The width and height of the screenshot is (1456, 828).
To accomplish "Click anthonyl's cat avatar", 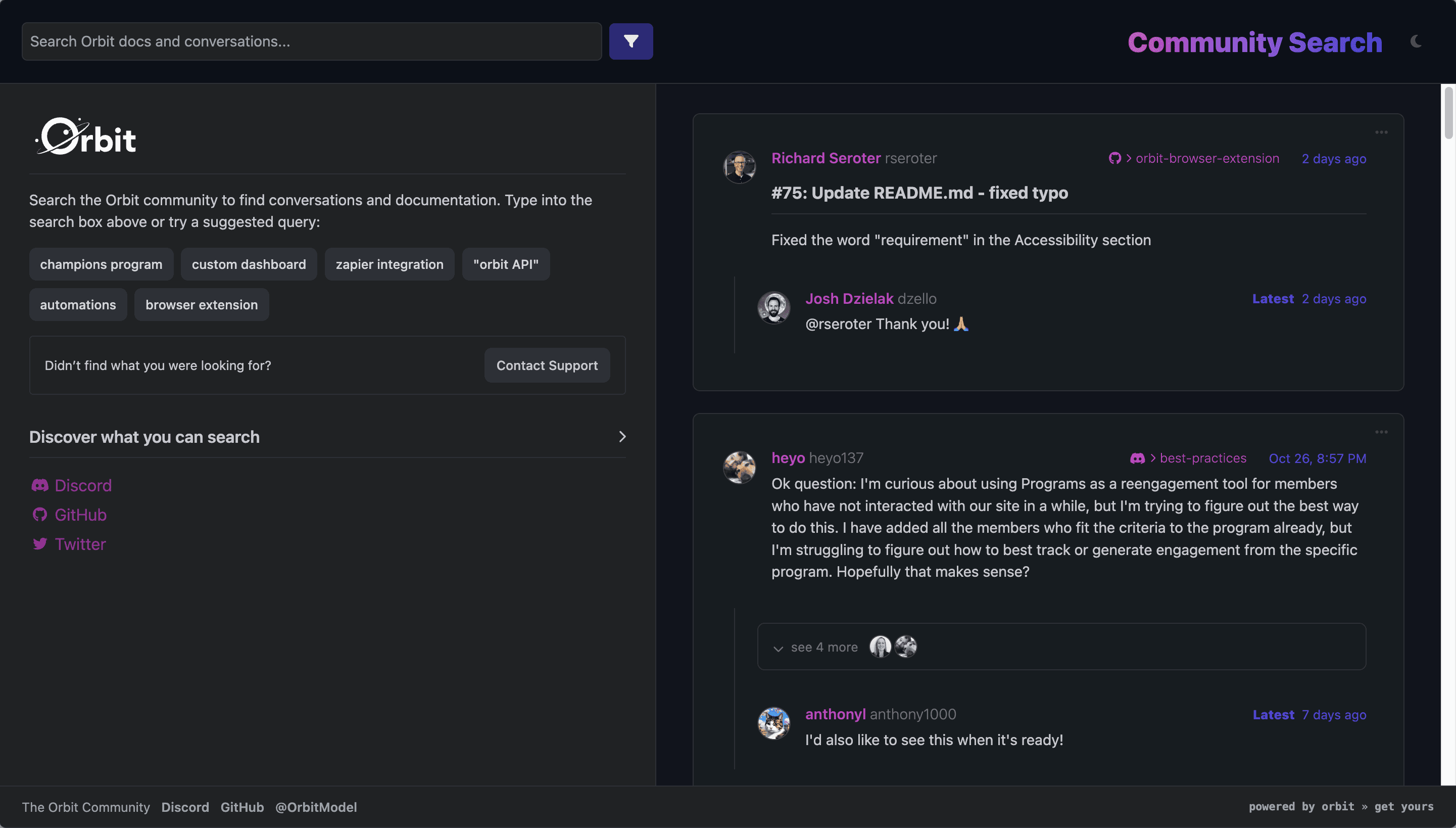I will [774, 723].
